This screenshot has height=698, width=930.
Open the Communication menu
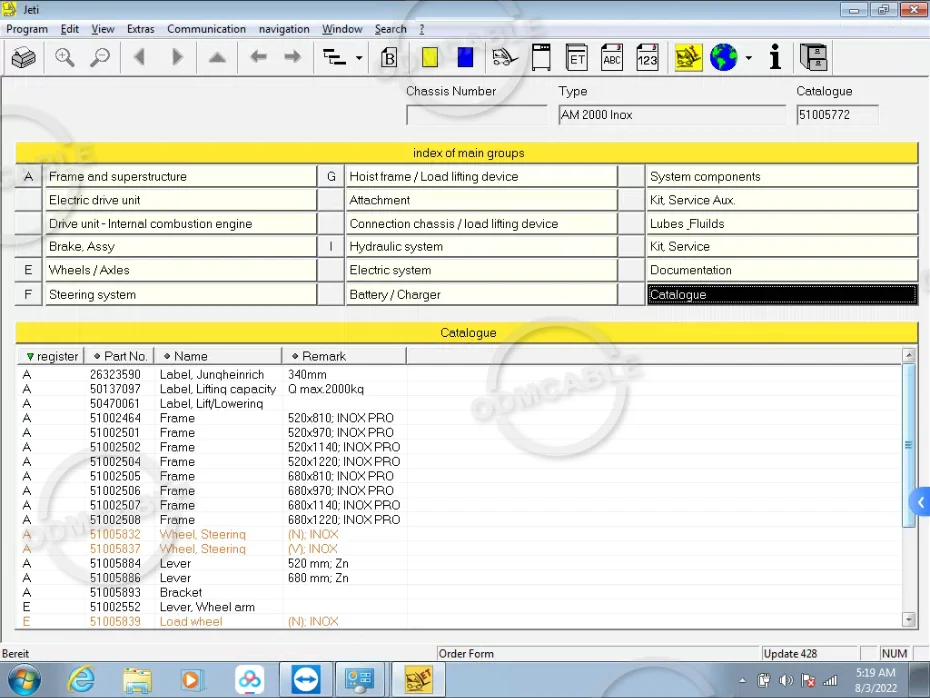(206, 29)
